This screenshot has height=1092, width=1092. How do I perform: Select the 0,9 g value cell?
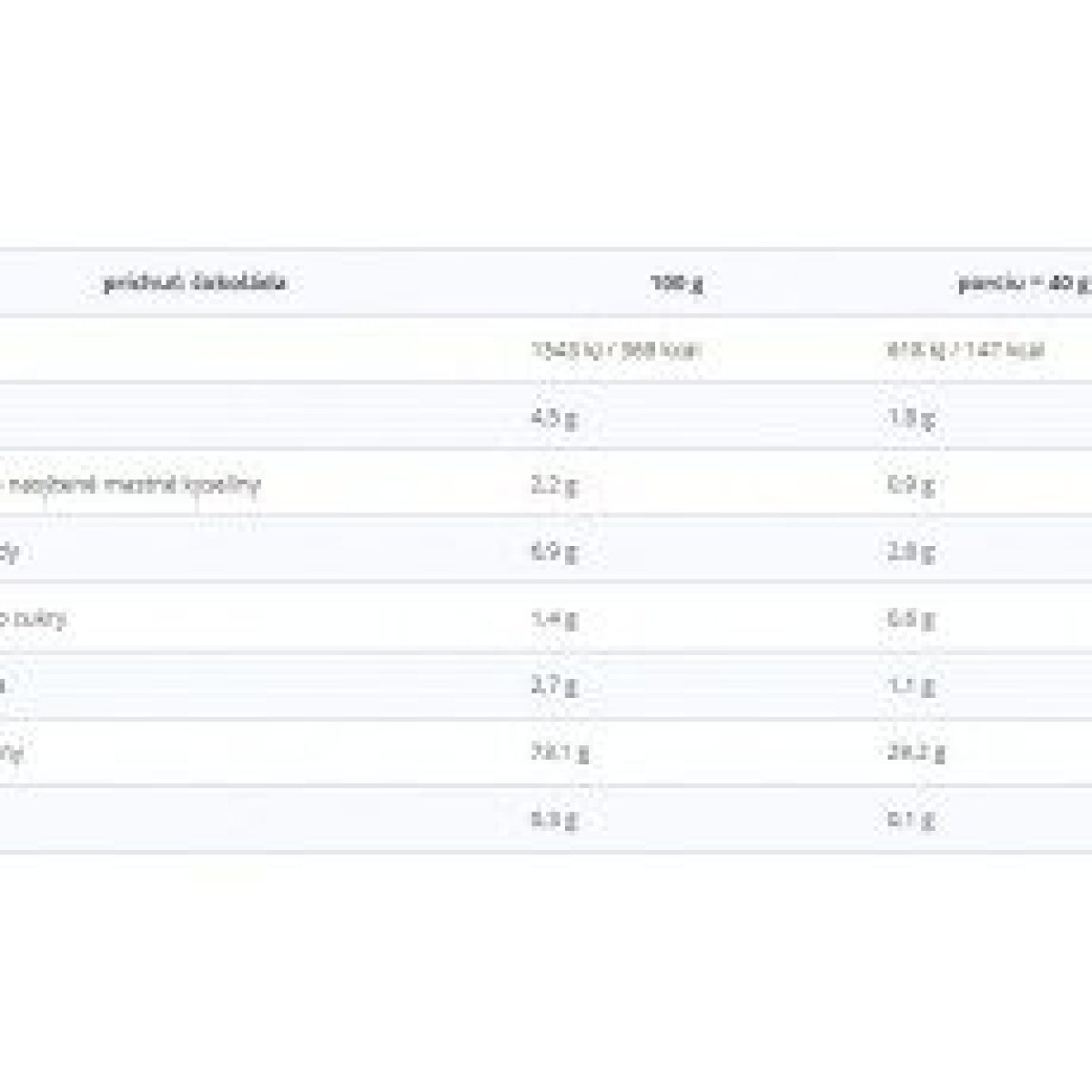[910, 485]
